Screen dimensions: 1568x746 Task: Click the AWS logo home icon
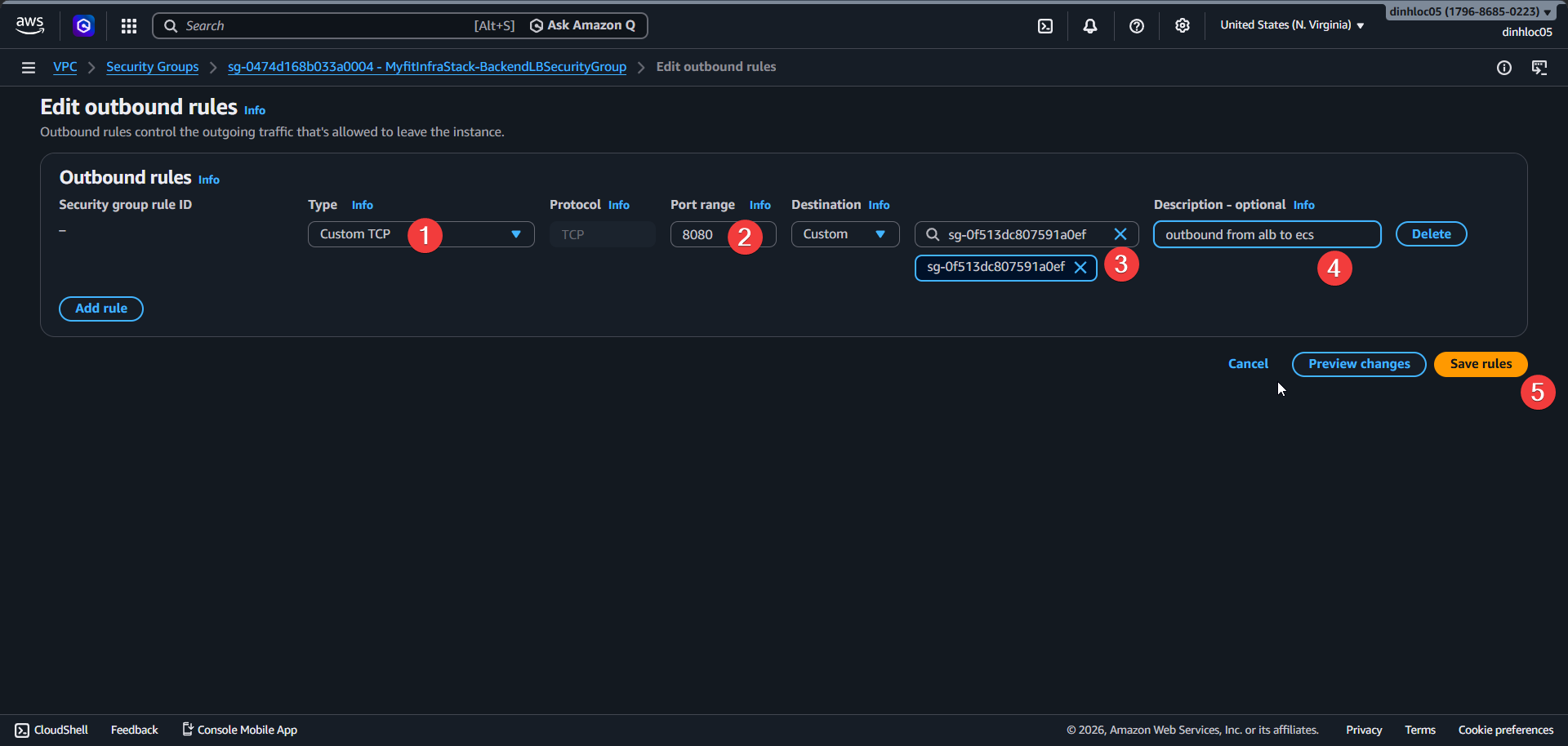point(30,25)
